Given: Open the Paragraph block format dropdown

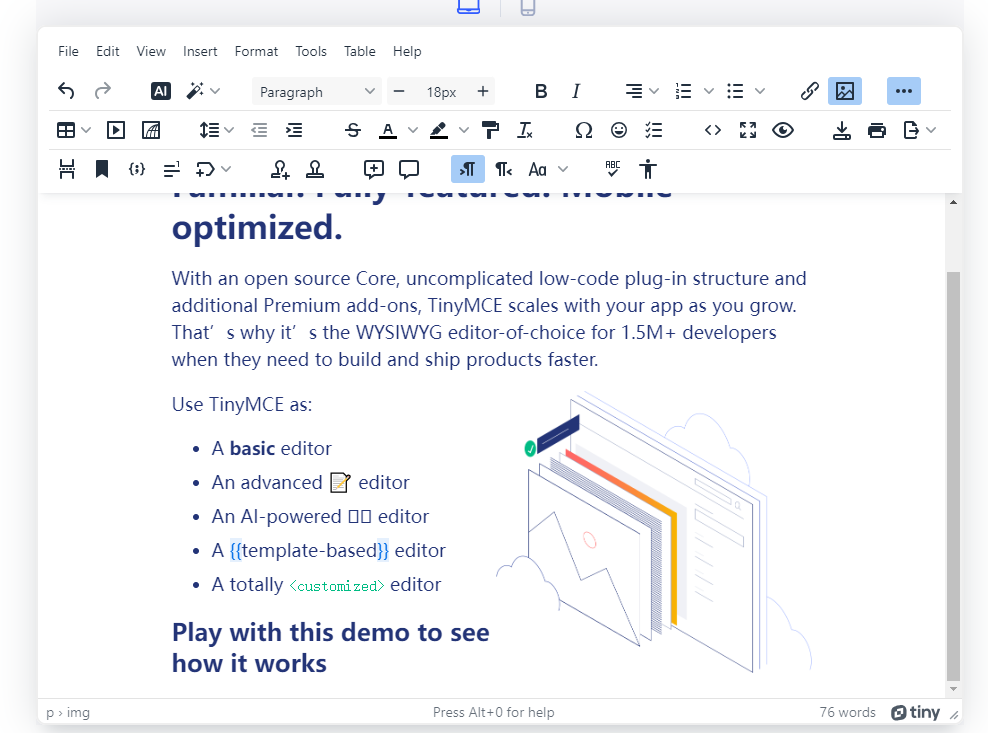Looking at the screenshot, I should coord(315,91).
